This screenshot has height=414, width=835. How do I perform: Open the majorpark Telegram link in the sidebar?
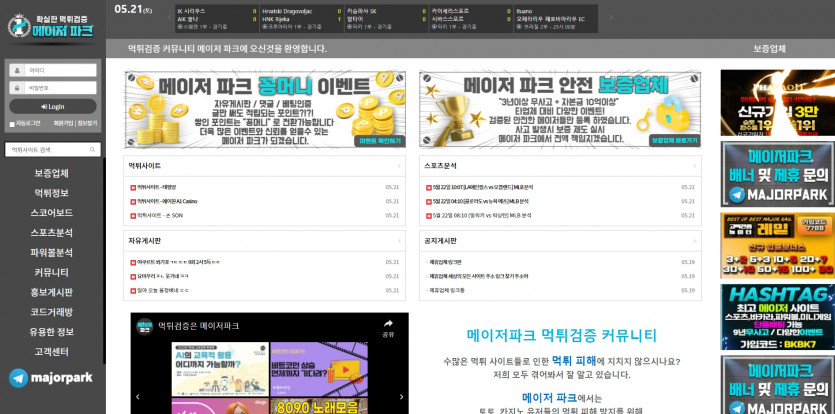point(52,378)
